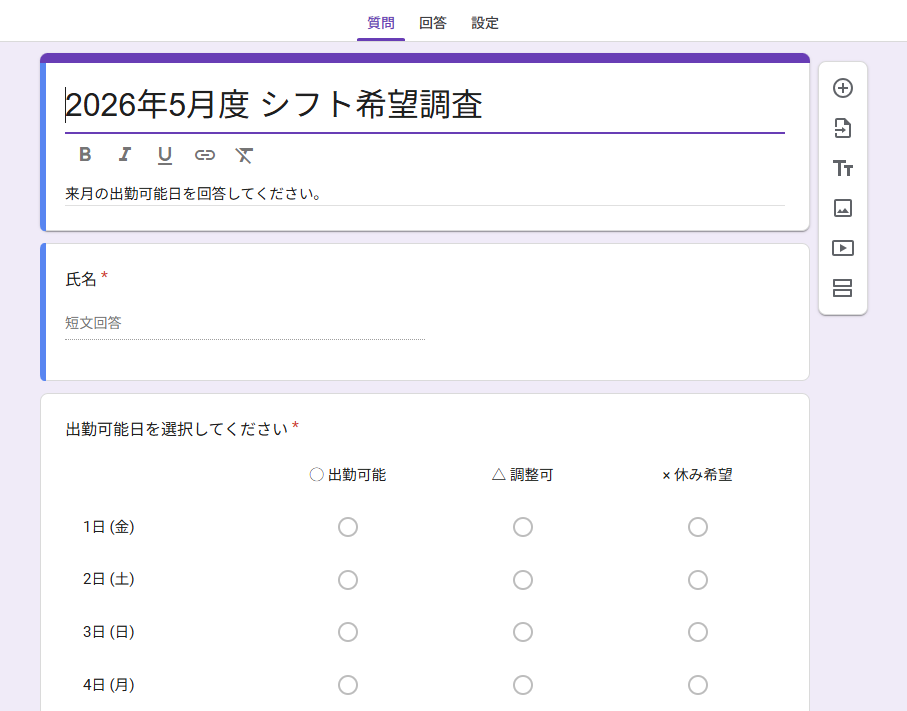The height and width of the screenshot is (711, 907).
Task: Click the Add question plus icon
Action: [x=843, y=88]
